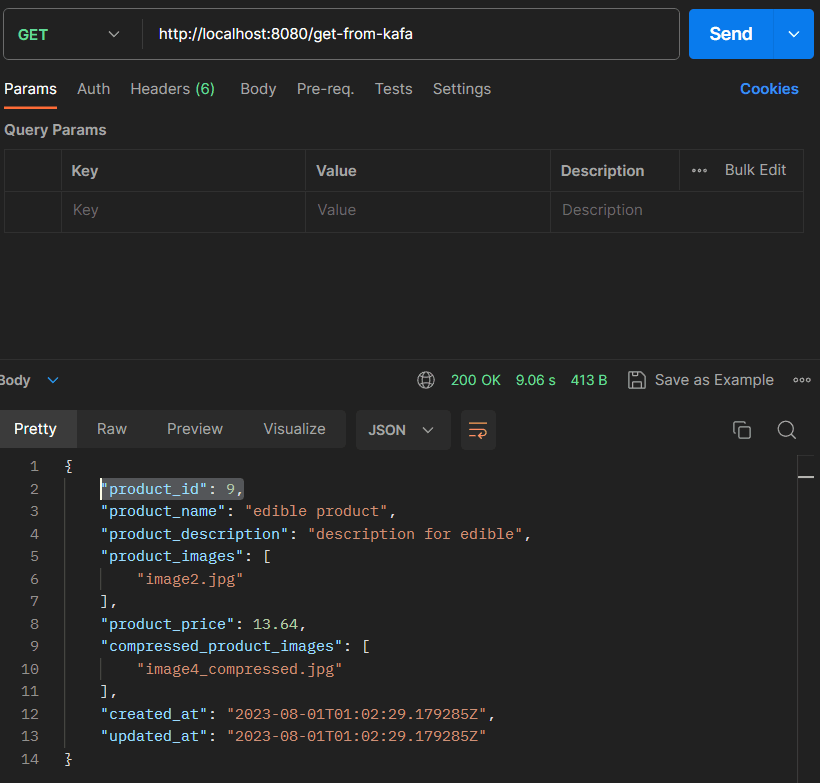Open the Tests tab
This screenshot has width=820, height=783.
tap(393, 89)
